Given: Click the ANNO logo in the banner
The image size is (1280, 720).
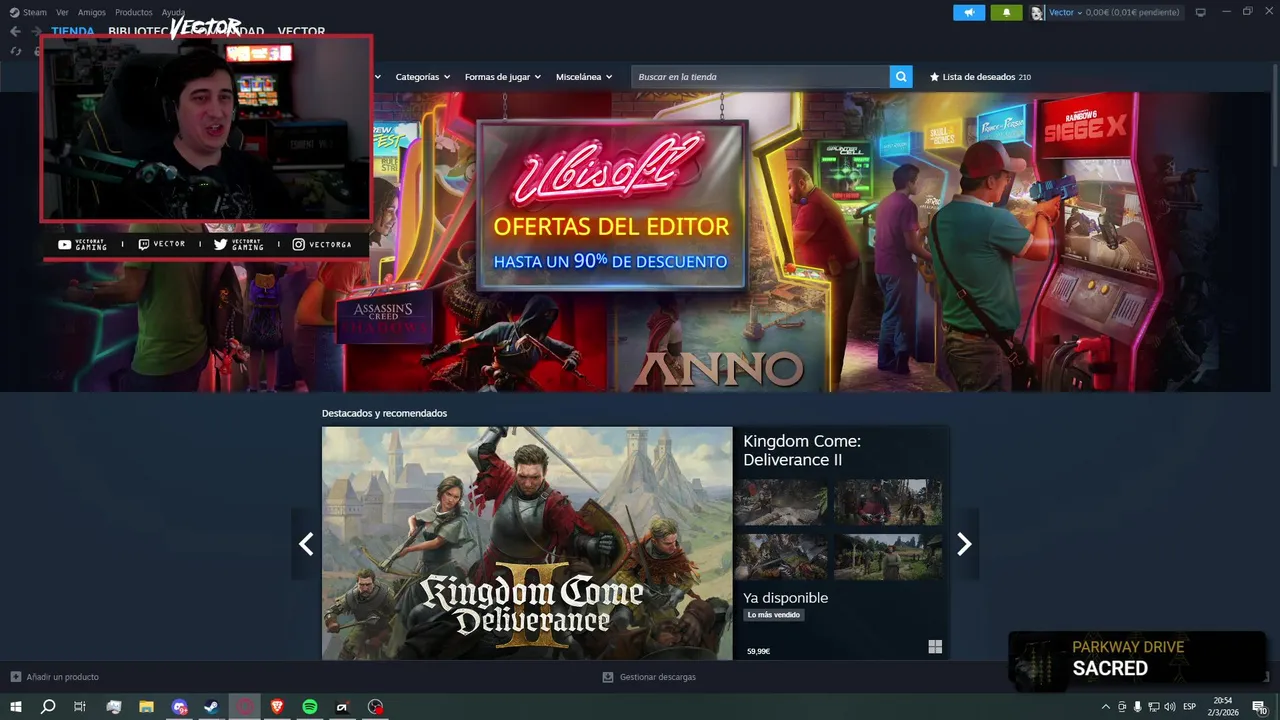Looking at the screenshot, I should 718,369.
